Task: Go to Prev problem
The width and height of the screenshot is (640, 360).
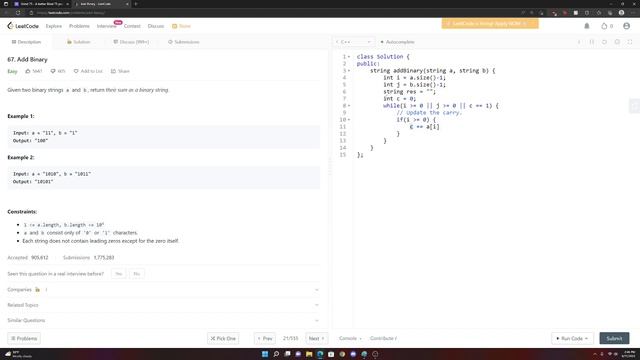Action: coord(265,338)
